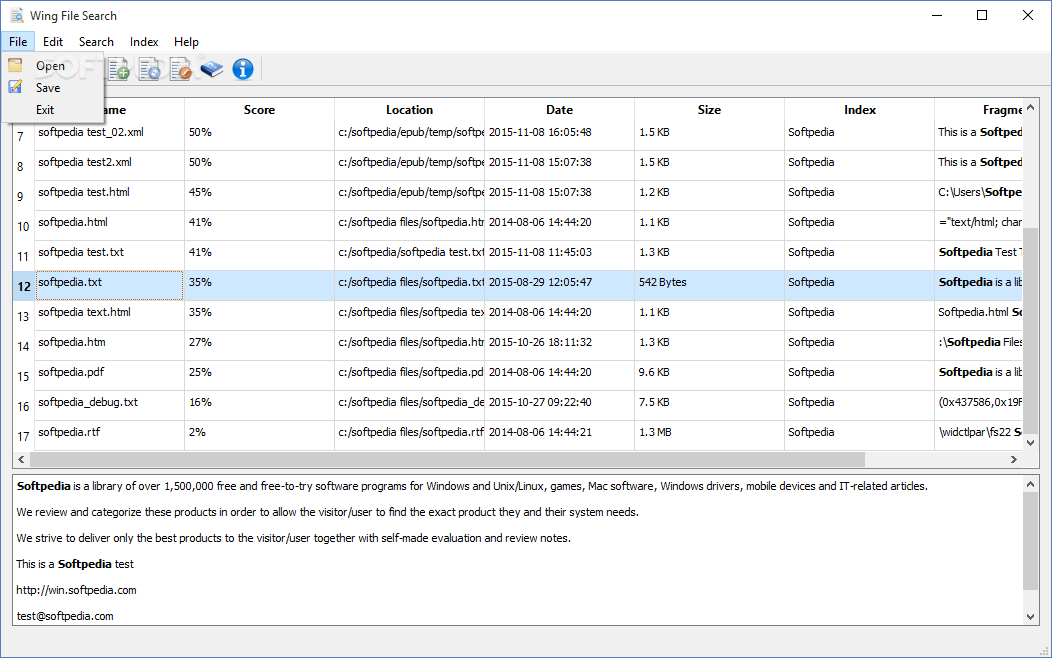This screenshot has height=658, width=1052.
Task: Select row header number 12
Action: [23, 286]
